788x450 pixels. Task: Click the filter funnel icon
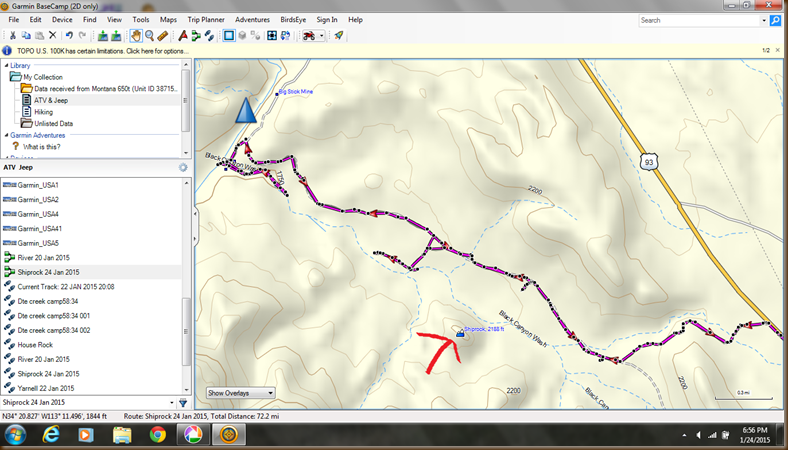183,403
